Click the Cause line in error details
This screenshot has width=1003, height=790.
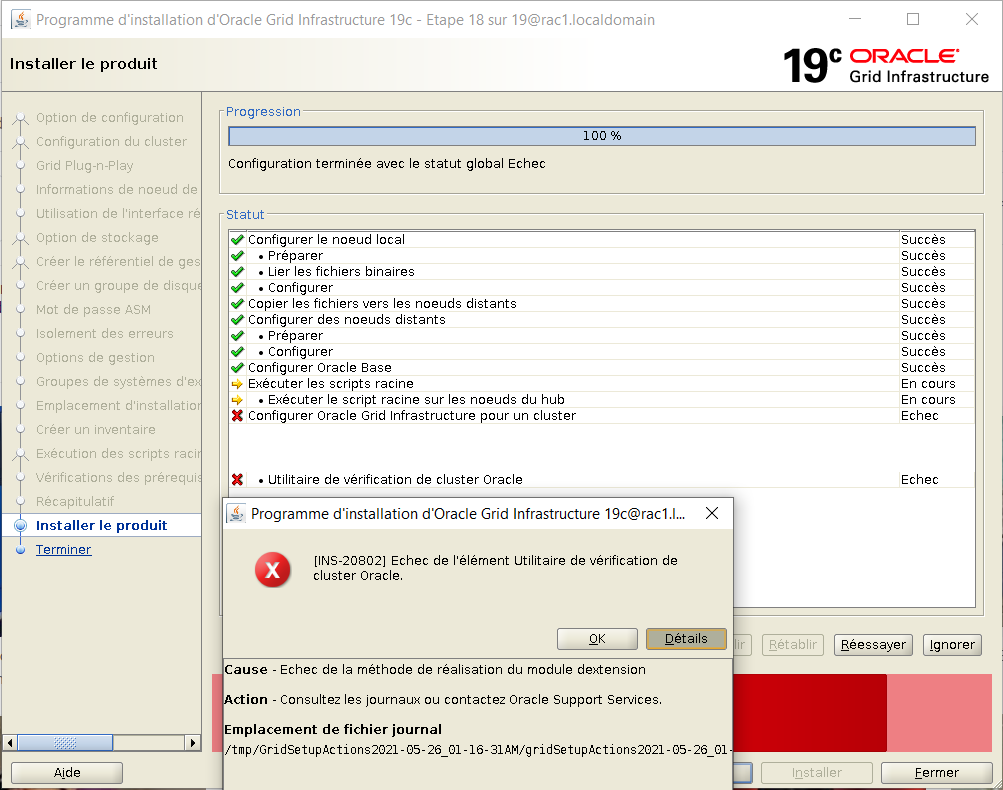click(435, 670)
